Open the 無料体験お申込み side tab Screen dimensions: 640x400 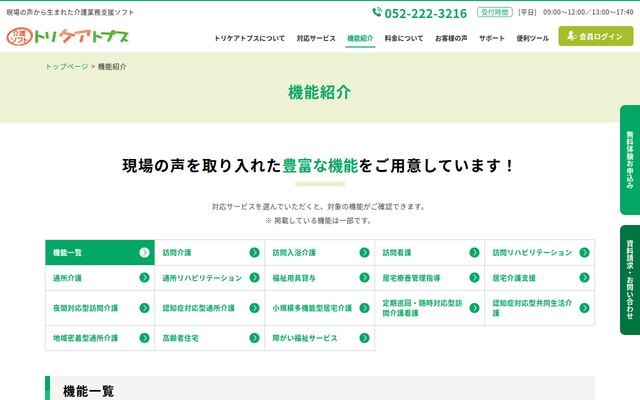630,160
